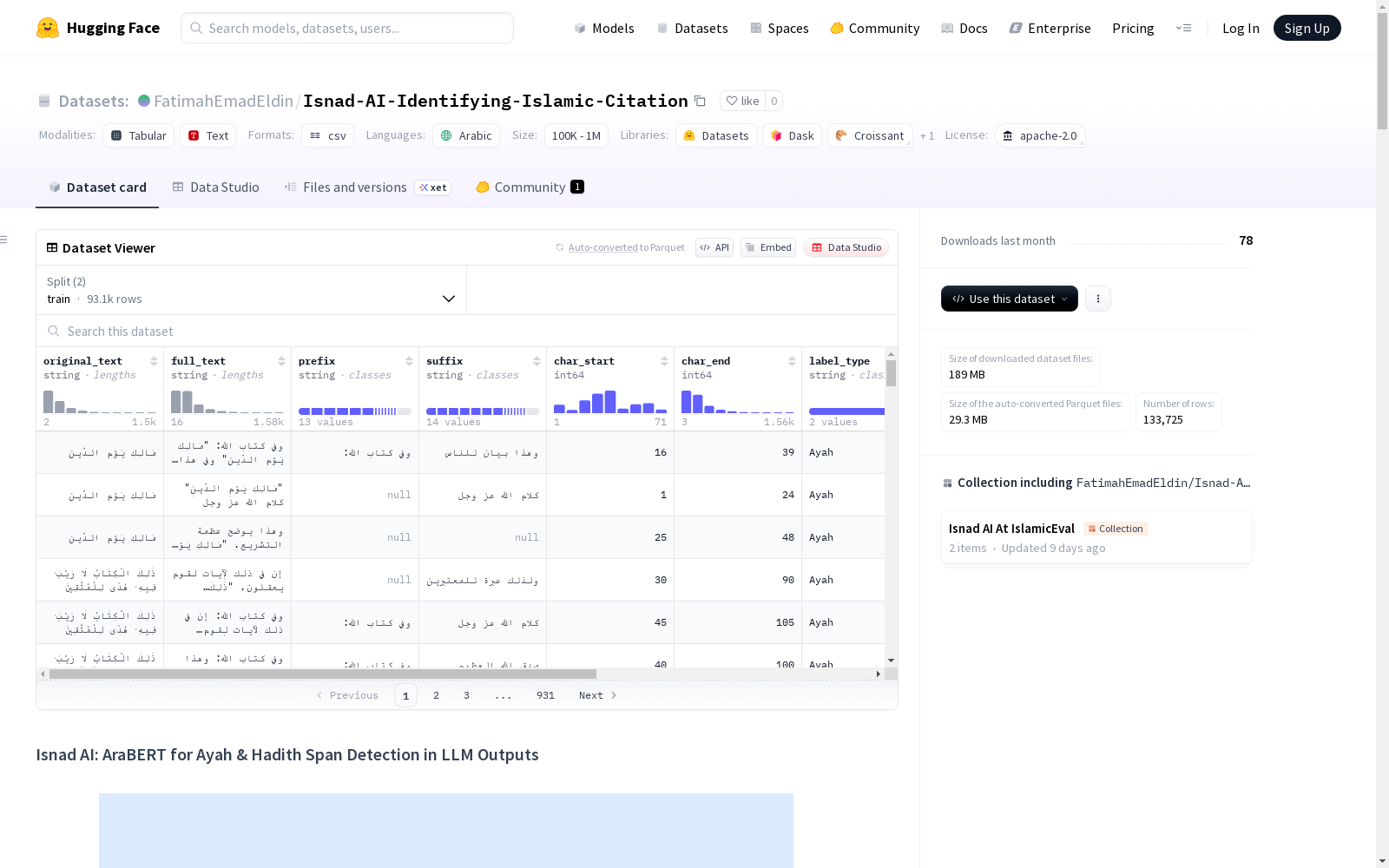The width and height of the screenshot is (1389, 868).
Task: Open the FatimahEmadEldin profile link
Action: (224, 101)
